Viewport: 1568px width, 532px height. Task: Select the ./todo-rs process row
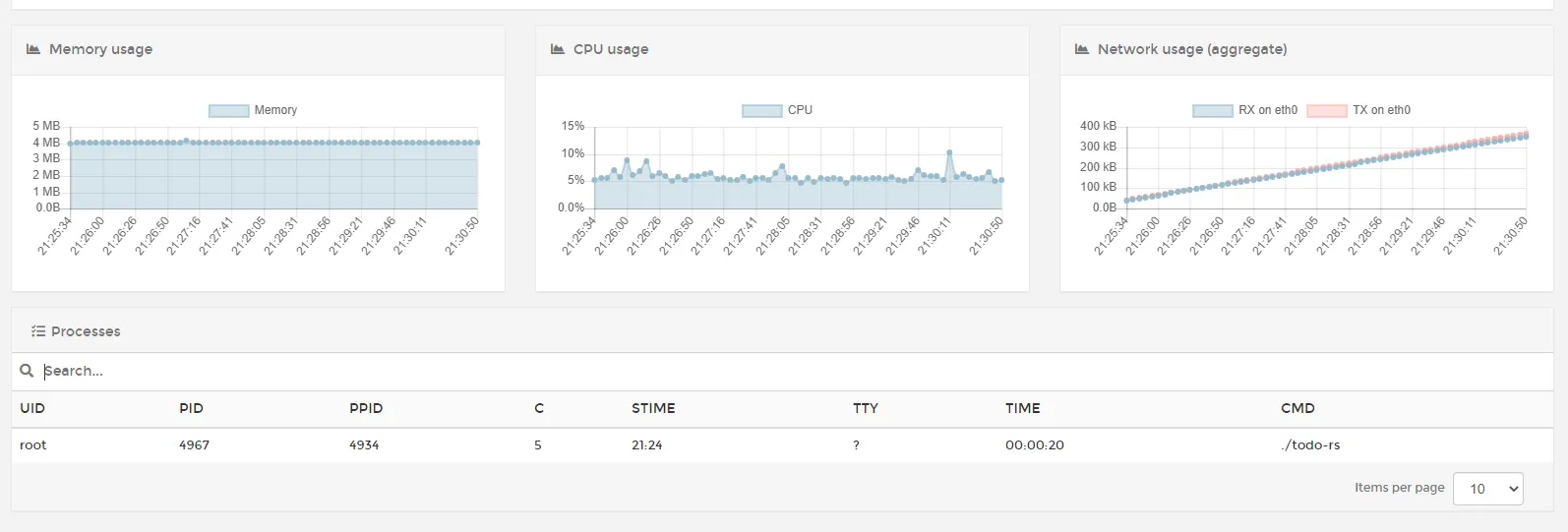click(783, 444)
